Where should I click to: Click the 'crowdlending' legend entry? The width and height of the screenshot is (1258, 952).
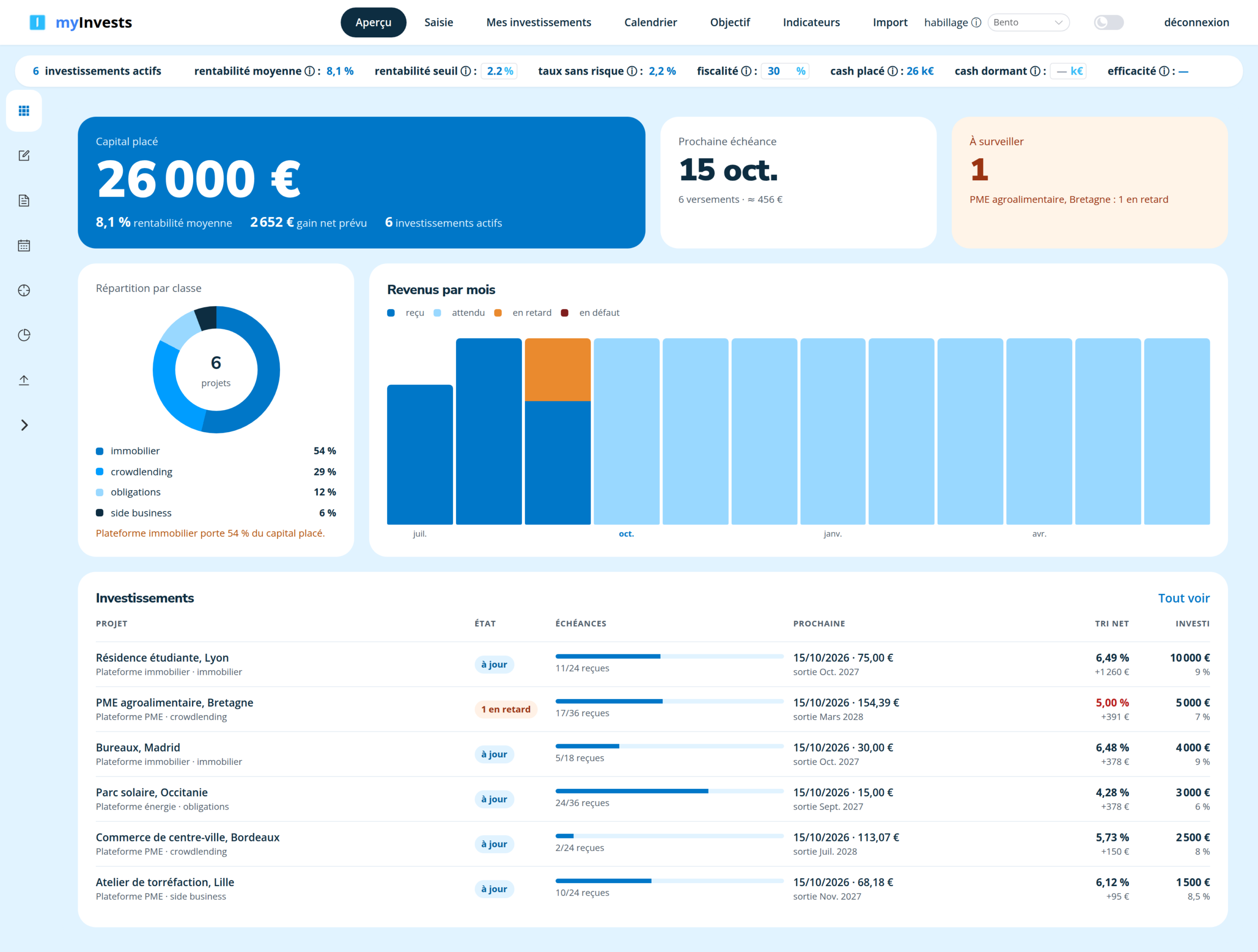[x=216, y=472]
